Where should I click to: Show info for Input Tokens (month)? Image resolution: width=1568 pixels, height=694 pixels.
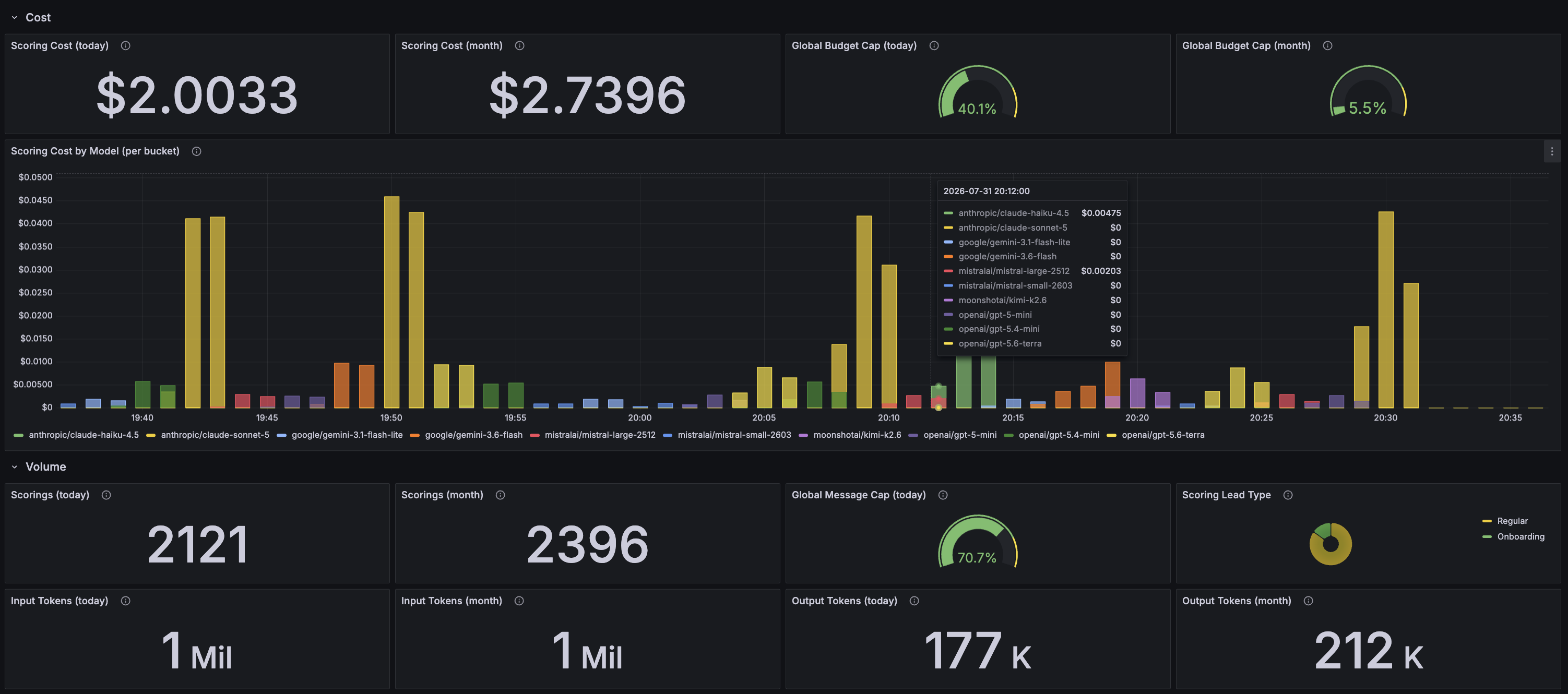pyautogui.click(x=519, y=601)
